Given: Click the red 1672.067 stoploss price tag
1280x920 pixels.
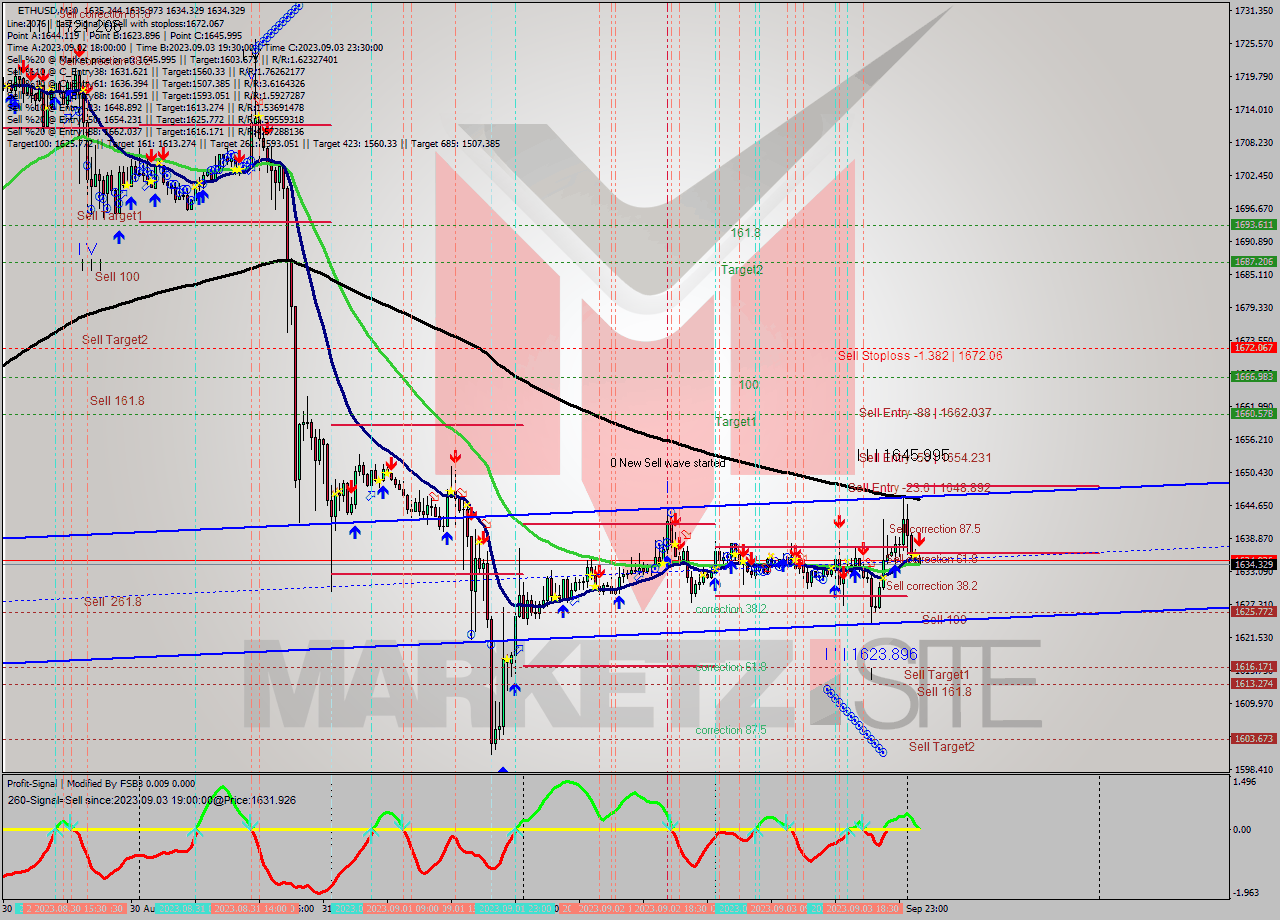Looking at the screenshot, I should click(x=1253, y=348).
